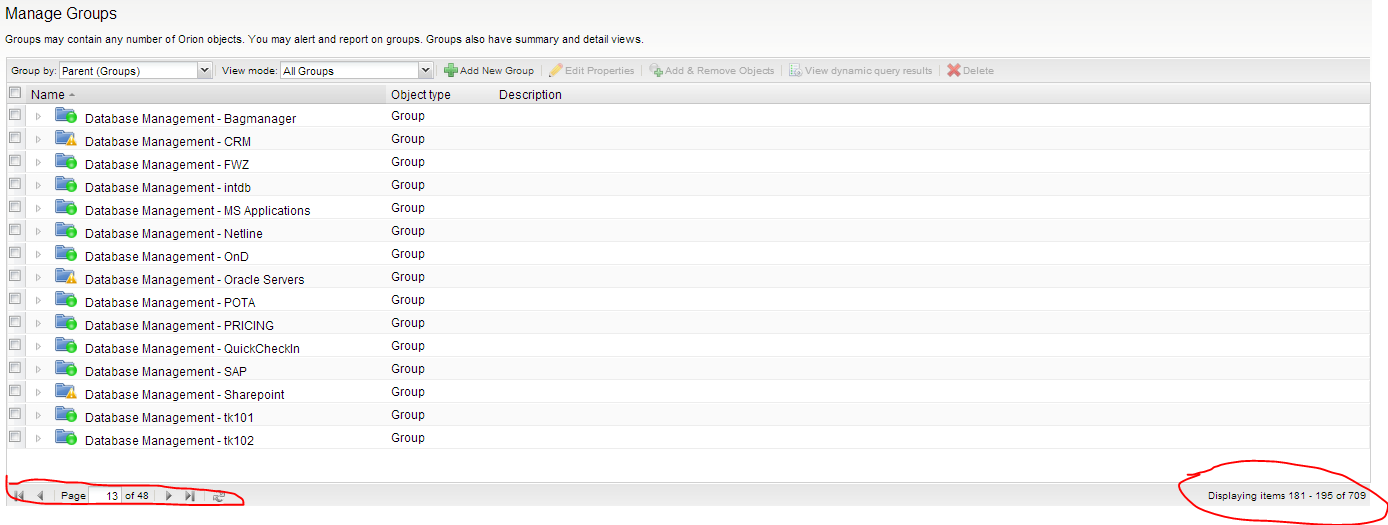Check the Oracle Servers row checkbox

click(x=15, y=276)
